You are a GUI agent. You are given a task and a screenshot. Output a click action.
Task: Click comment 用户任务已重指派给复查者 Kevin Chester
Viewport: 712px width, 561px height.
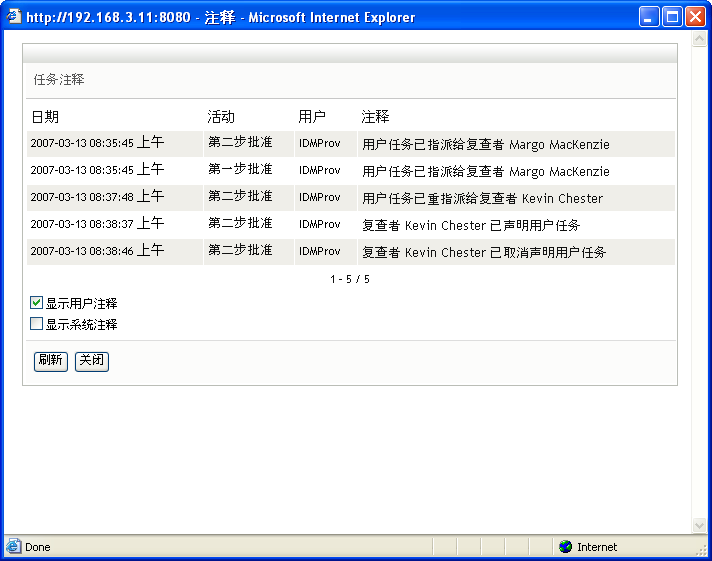[x=483, y=199]
